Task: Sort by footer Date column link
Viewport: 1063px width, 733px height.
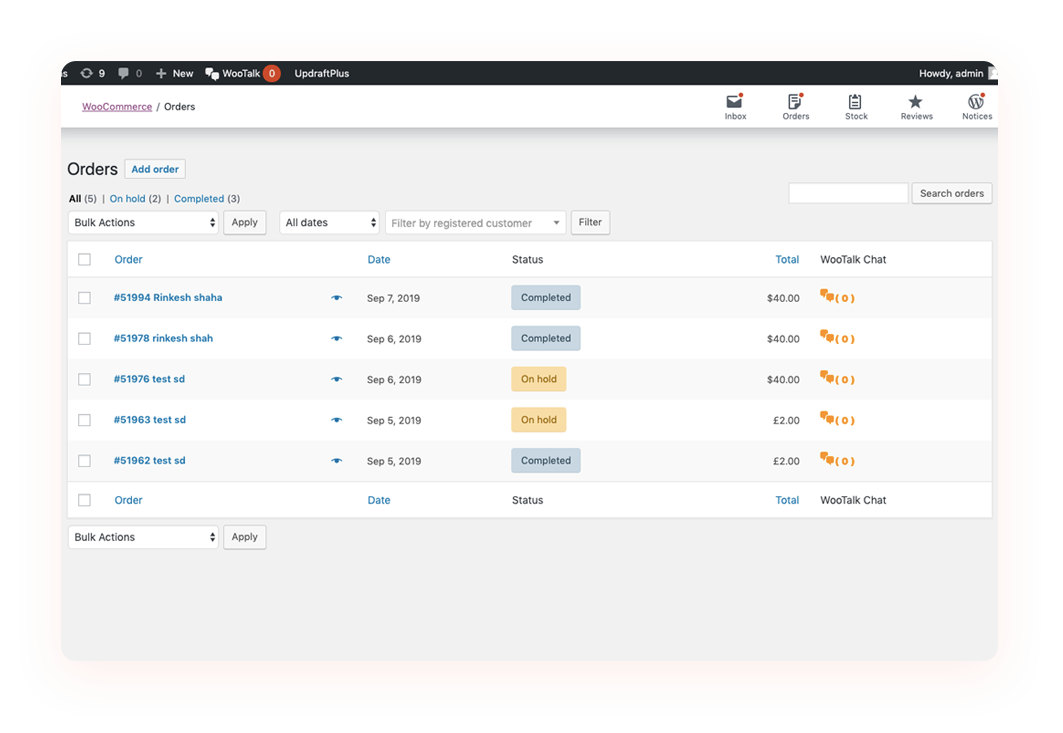Action: pyautogui.click(x=378, y=500)
